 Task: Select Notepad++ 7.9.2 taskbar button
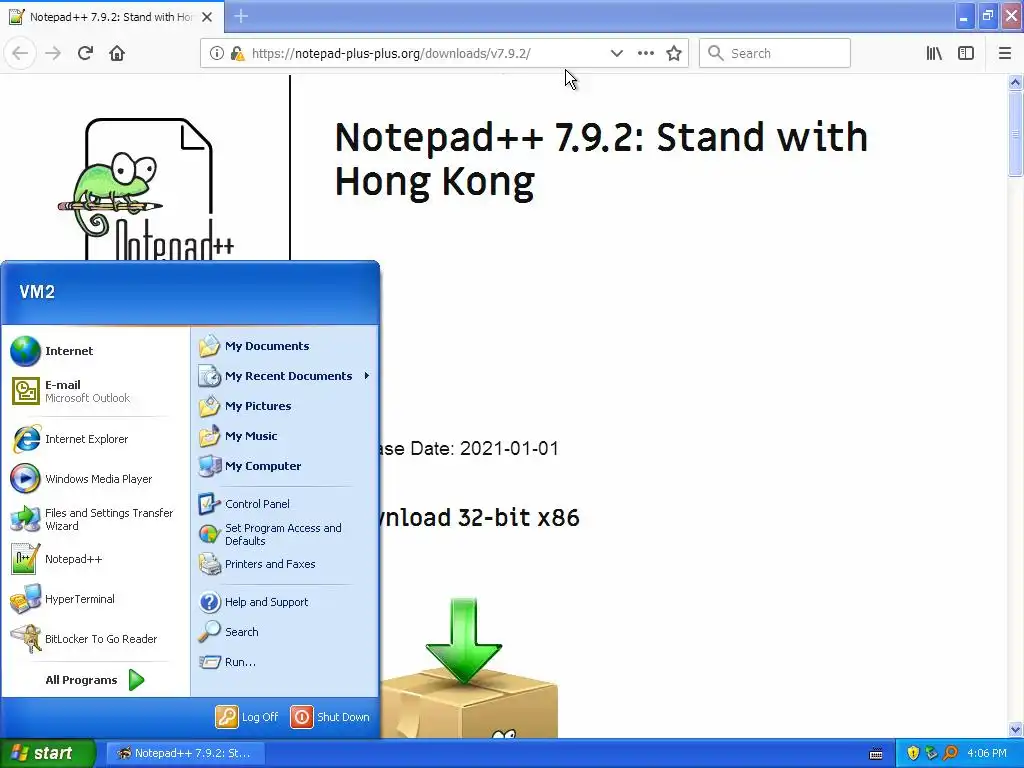point(185,753)
